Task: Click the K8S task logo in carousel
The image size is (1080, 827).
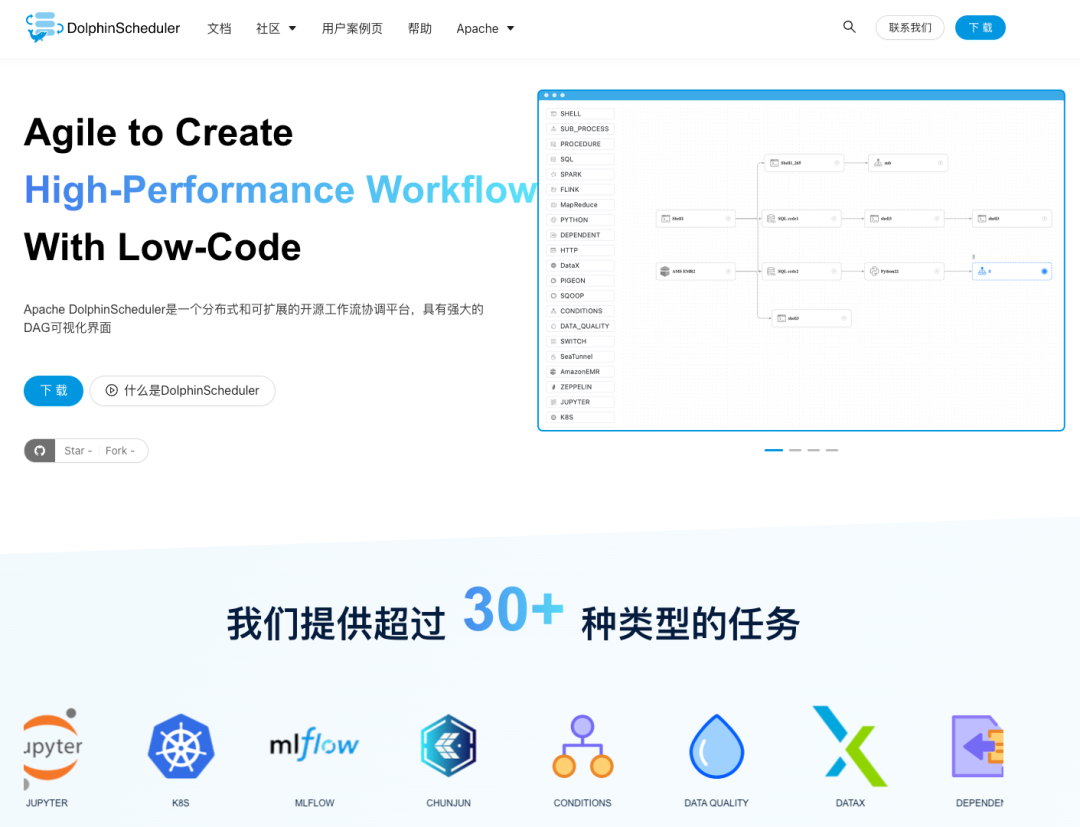Action: click(180, 745)
